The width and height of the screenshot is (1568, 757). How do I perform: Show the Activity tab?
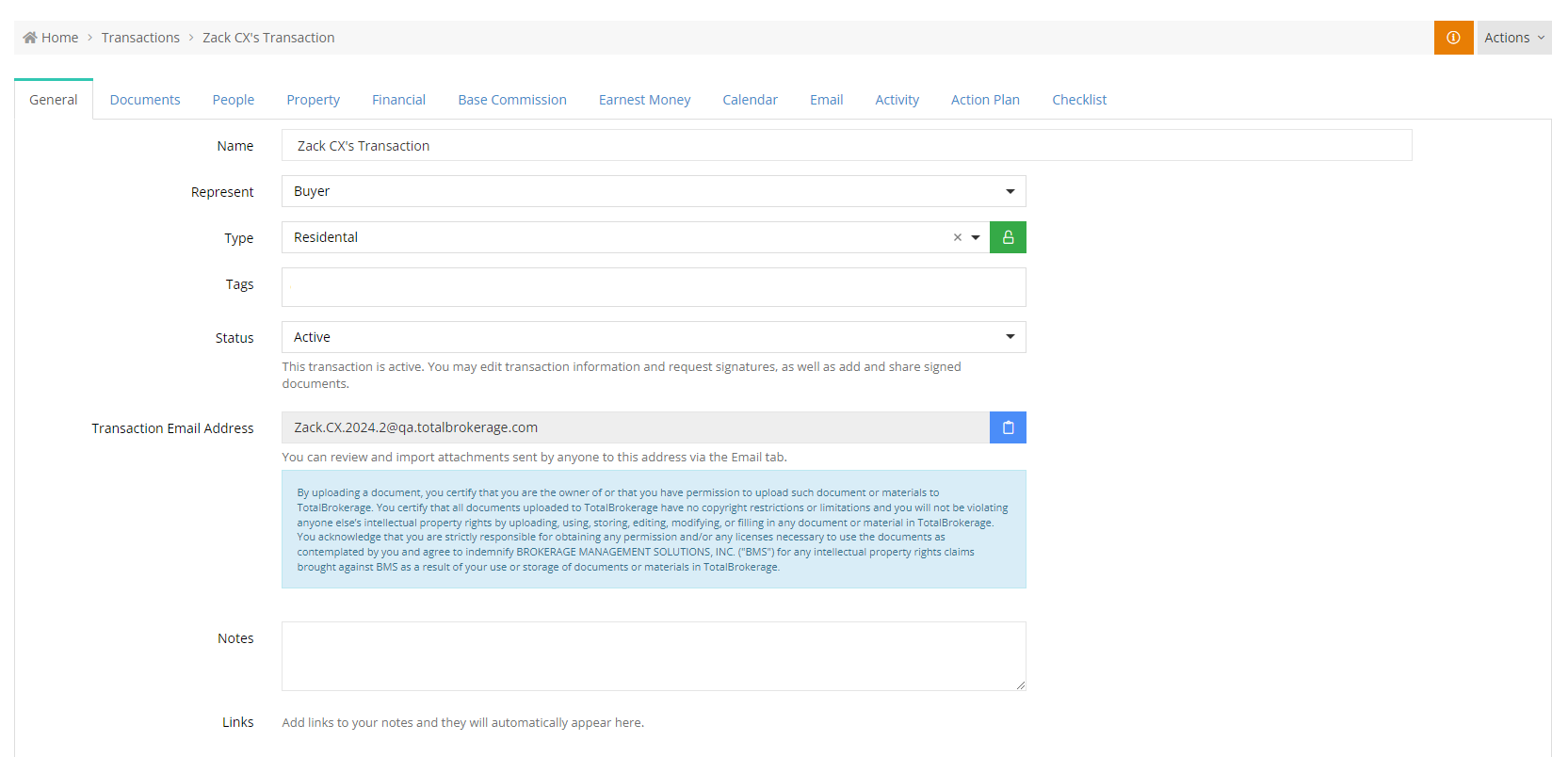point(897,100)
